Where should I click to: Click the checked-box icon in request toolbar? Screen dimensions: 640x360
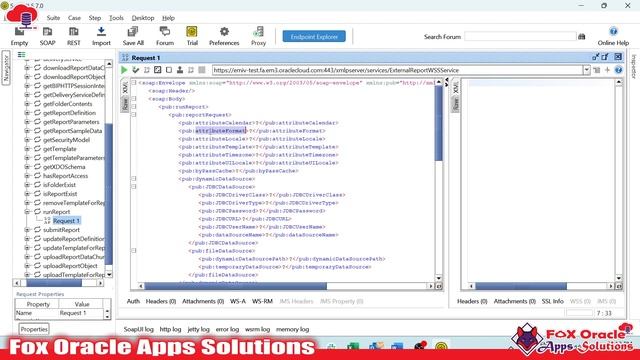pyautogui.click(x=158, y=70)
